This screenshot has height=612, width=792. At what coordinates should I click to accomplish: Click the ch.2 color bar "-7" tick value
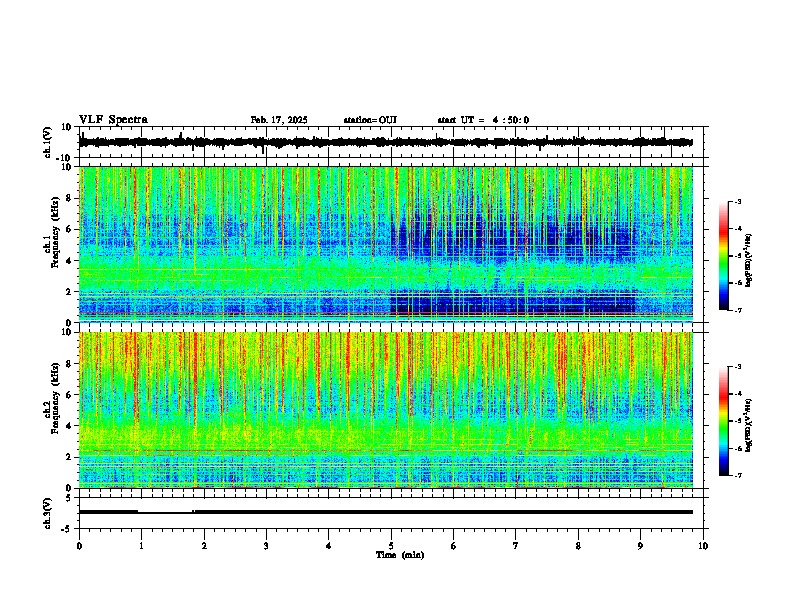coord(738,476)
